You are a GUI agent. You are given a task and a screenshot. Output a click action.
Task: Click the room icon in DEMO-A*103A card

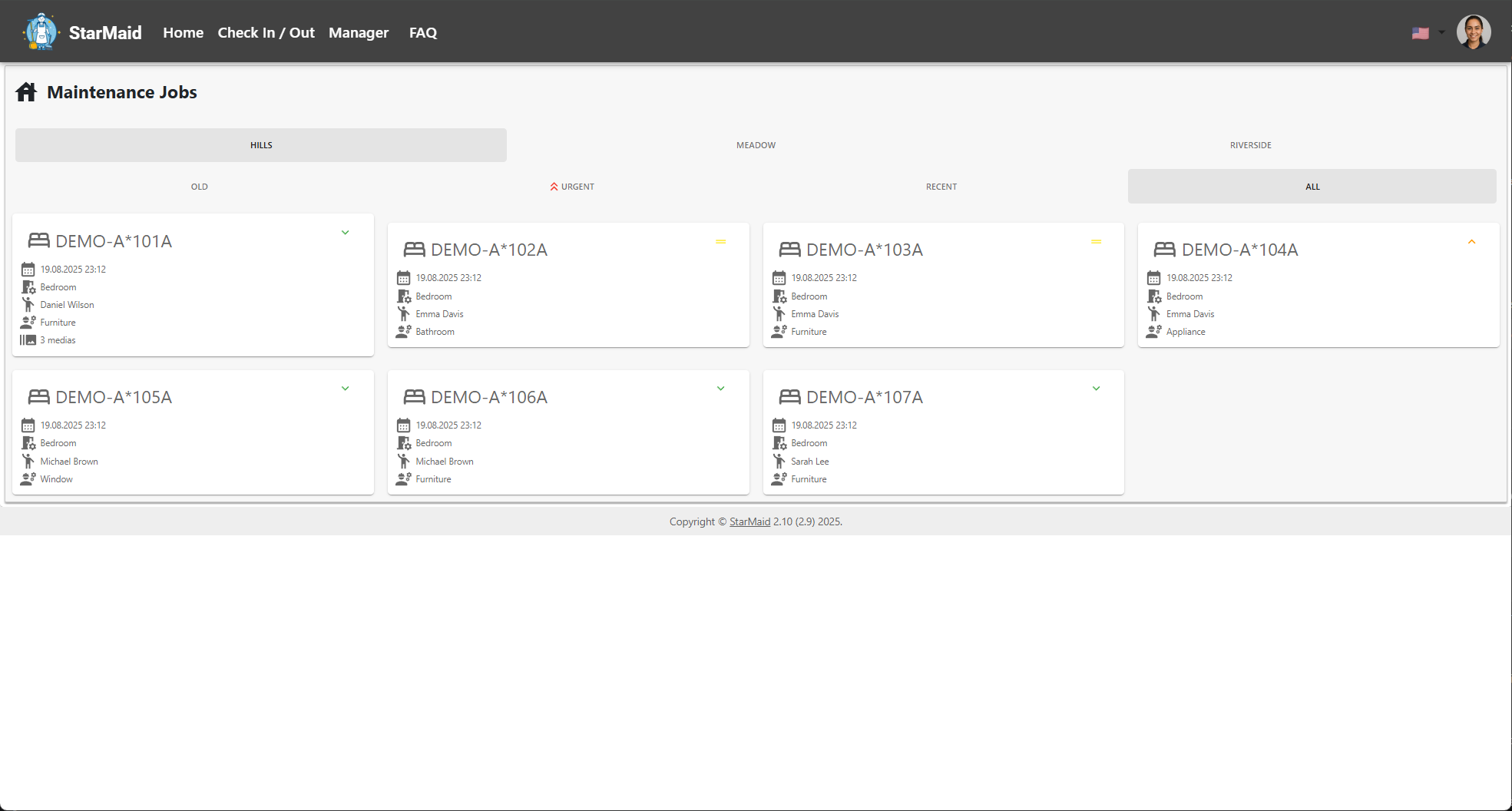pyautogui.click(x=779, y=296)
